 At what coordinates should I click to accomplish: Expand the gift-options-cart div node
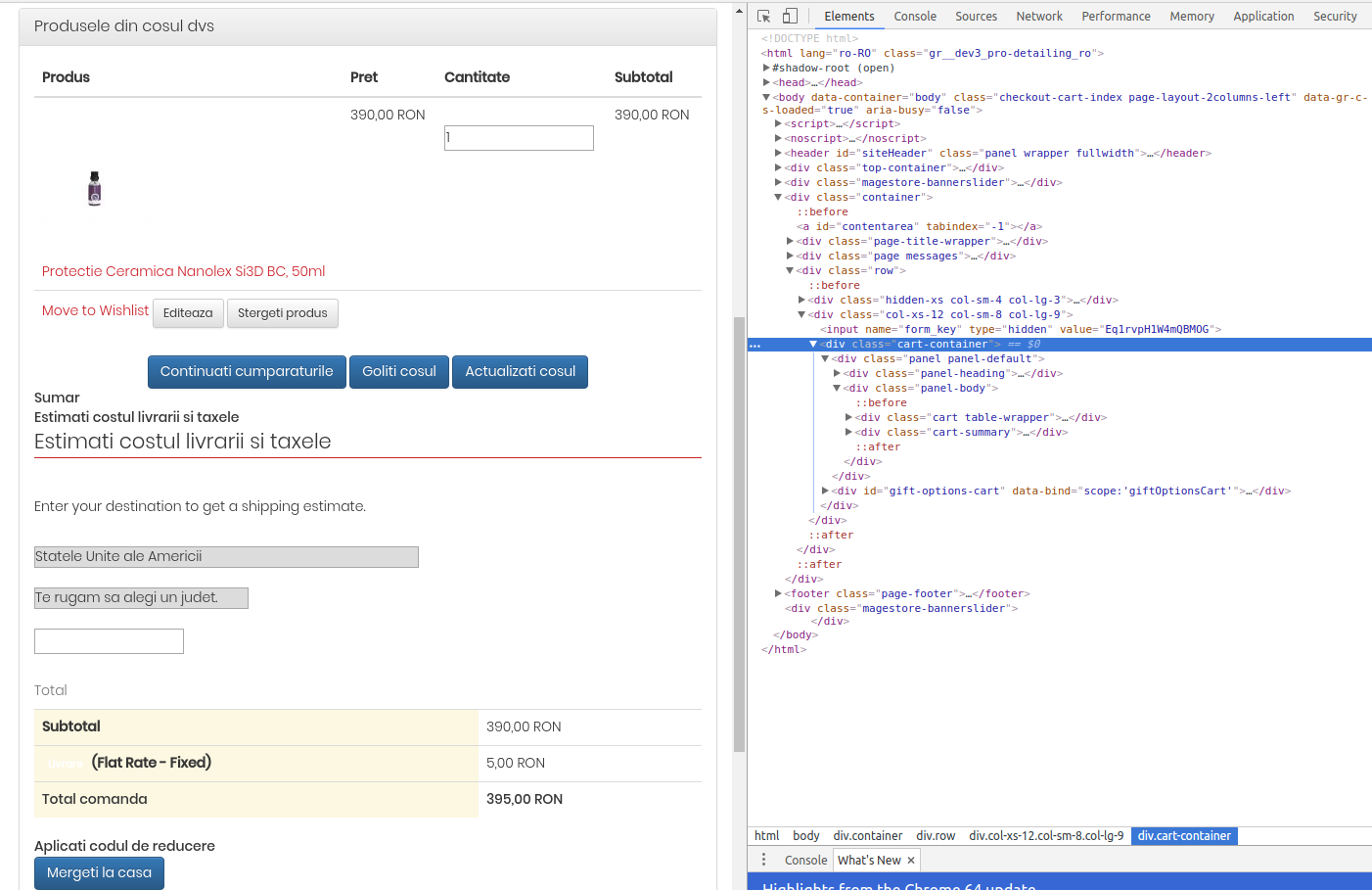tap(825, 491)
